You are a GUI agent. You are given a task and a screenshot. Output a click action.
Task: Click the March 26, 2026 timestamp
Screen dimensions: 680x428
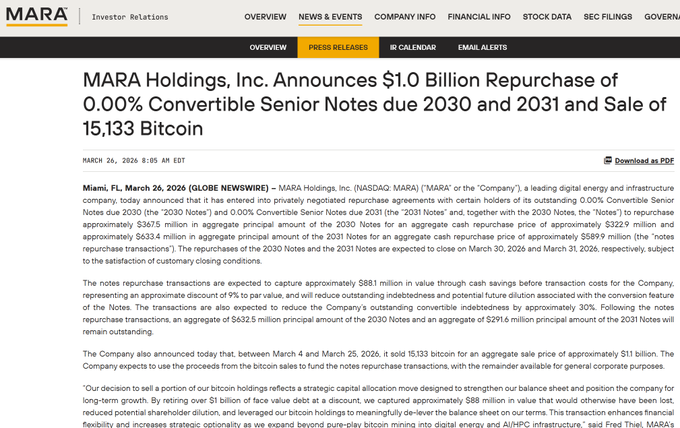[134, 160]
